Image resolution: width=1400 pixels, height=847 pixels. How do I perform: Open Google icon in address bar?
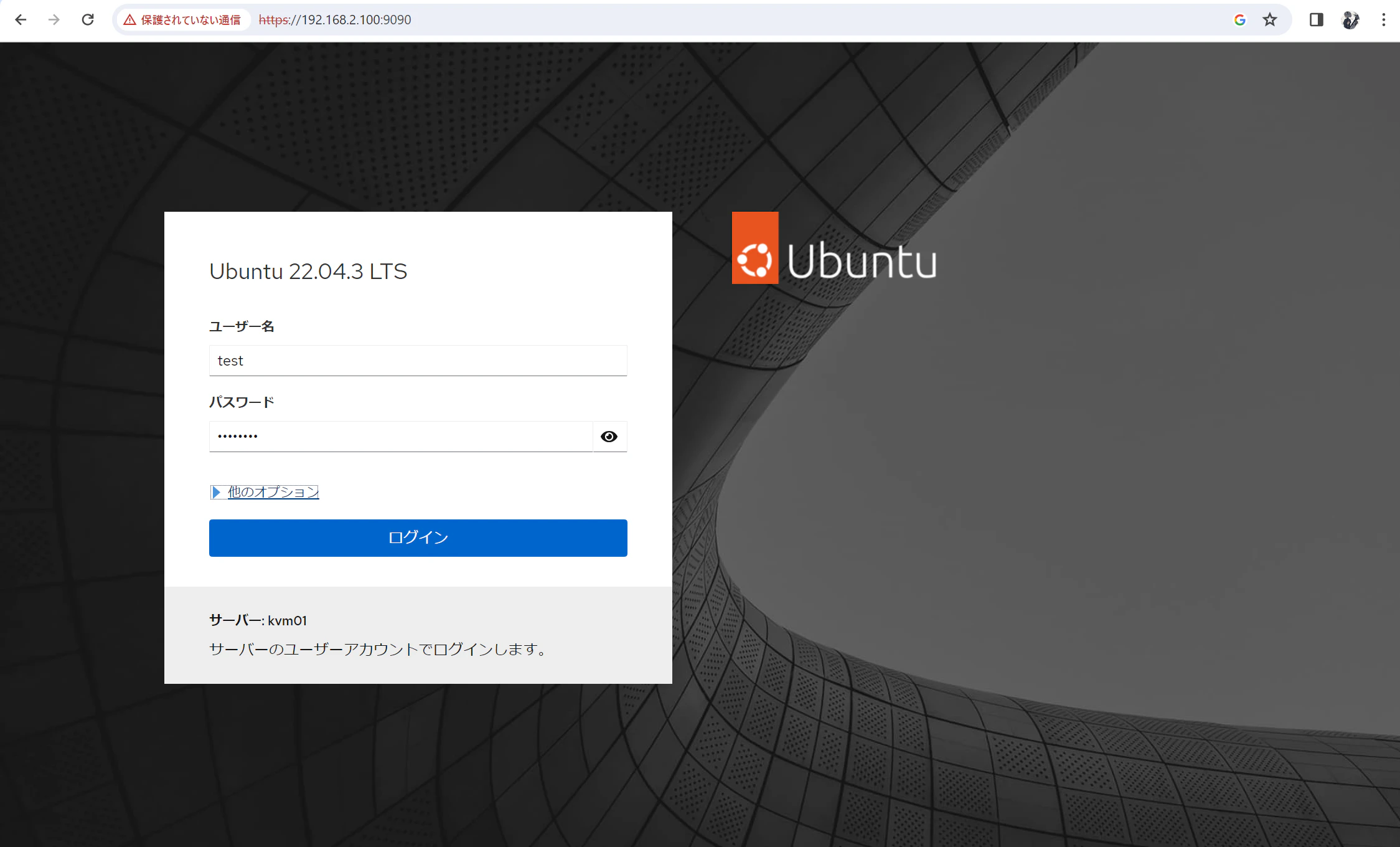[x=1239, y=20]
